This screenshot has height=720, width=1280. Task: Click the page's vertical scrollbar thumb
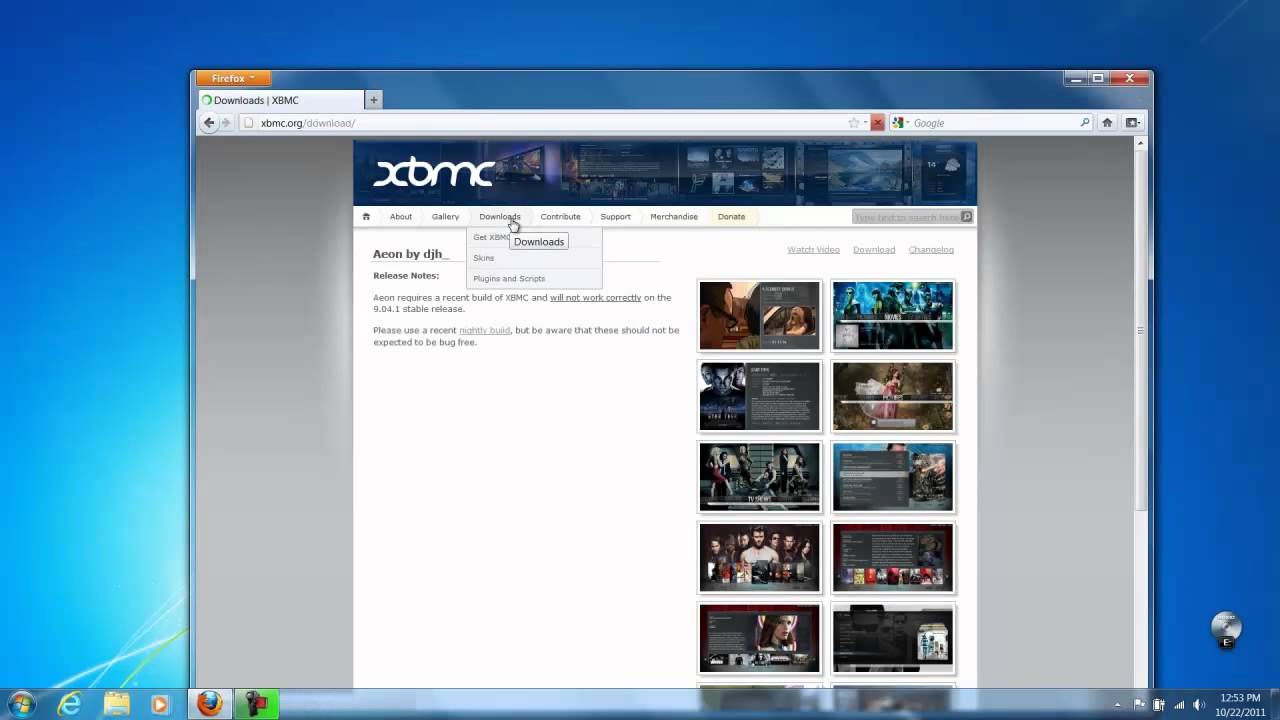pyautogui.click(x=1139, y=330)
